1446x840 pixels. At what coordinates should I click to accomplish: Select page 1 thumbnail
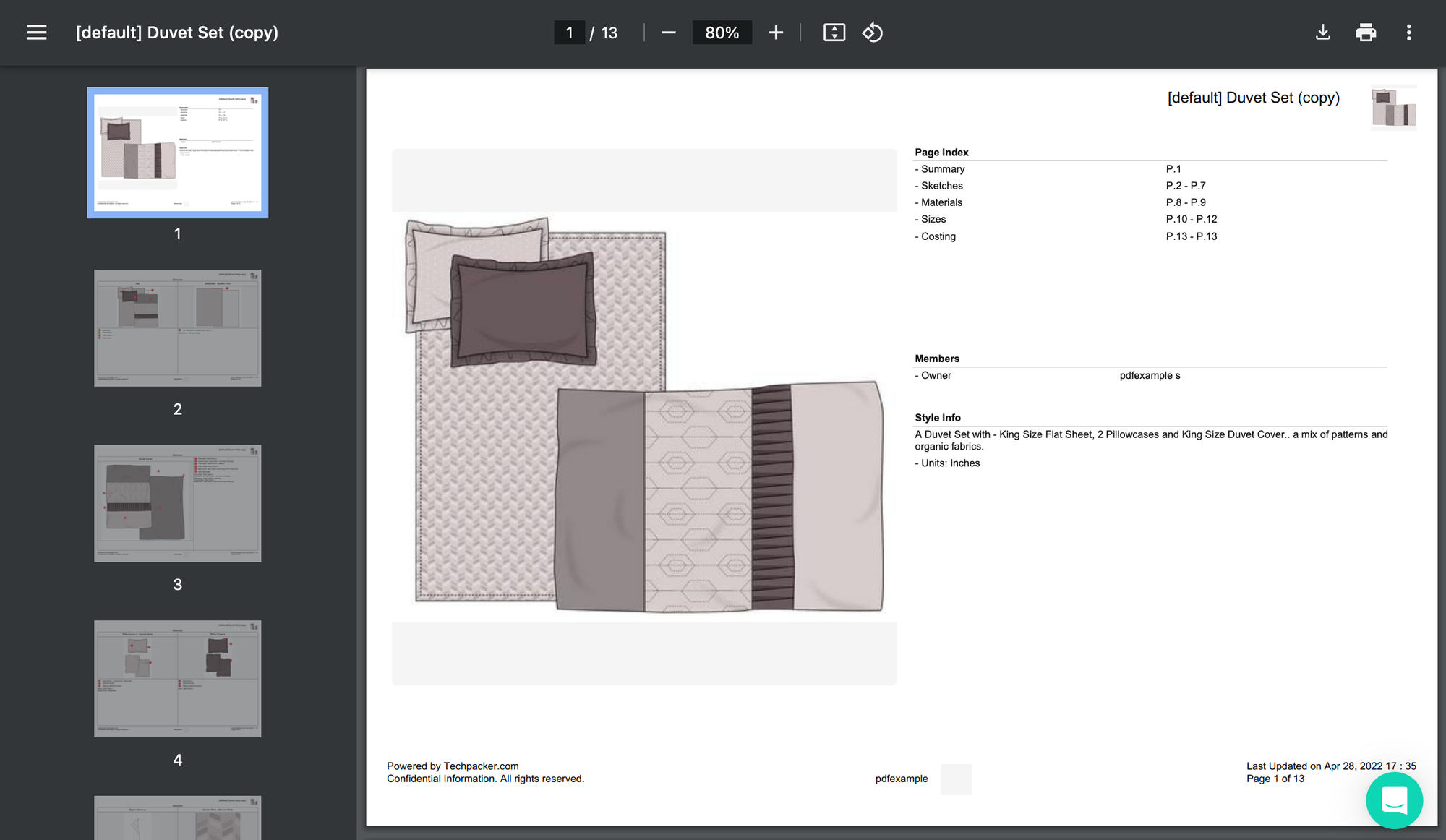pyautogui.click(x=178, y=153)
